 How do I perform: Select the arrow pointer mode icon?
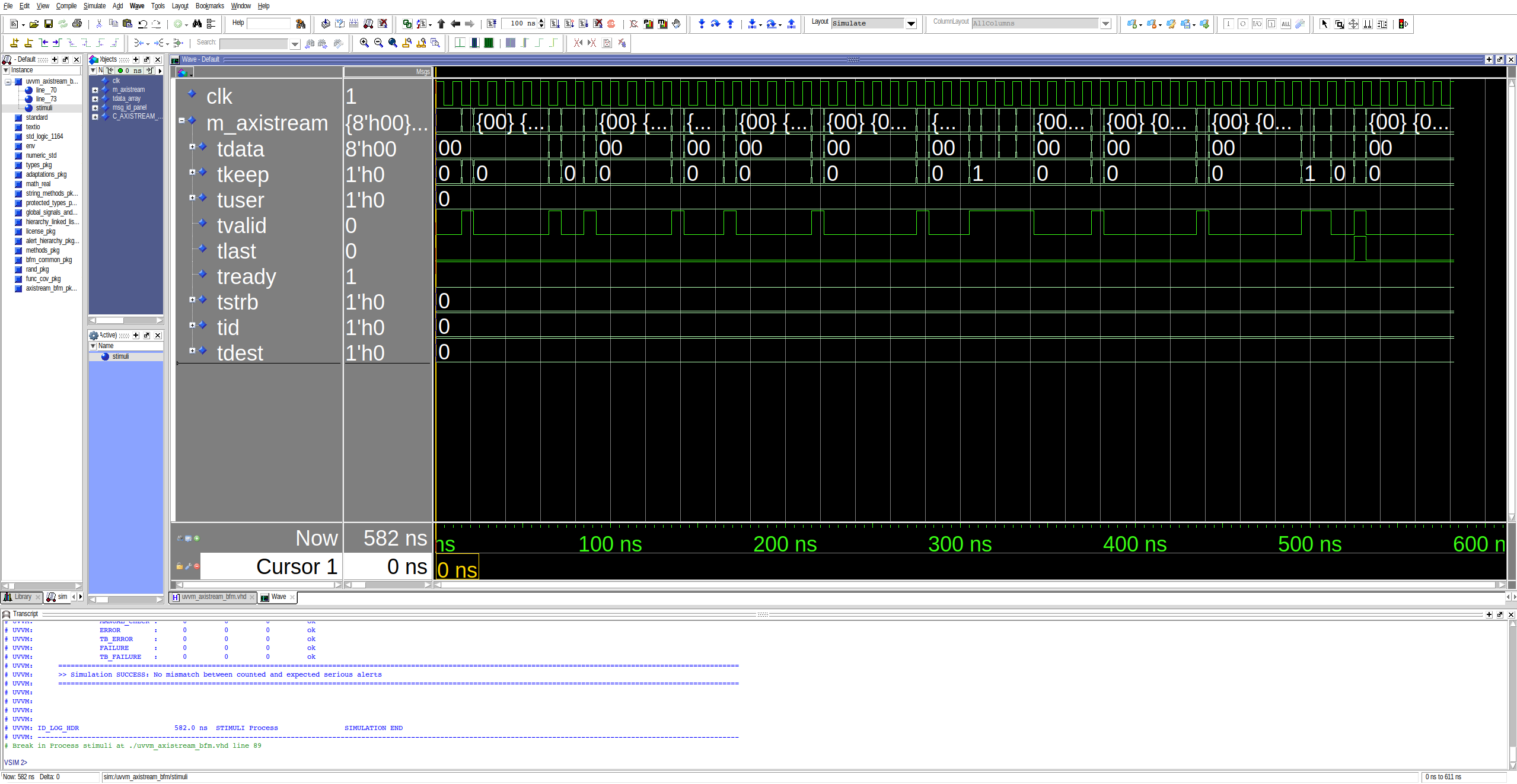coord(1324,24)
